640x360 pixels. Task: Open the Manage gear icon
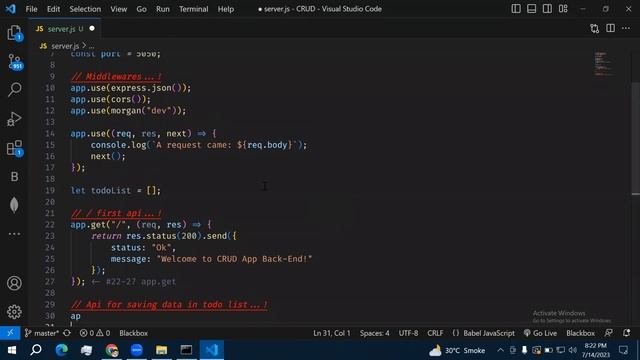(x=14, y=312)
